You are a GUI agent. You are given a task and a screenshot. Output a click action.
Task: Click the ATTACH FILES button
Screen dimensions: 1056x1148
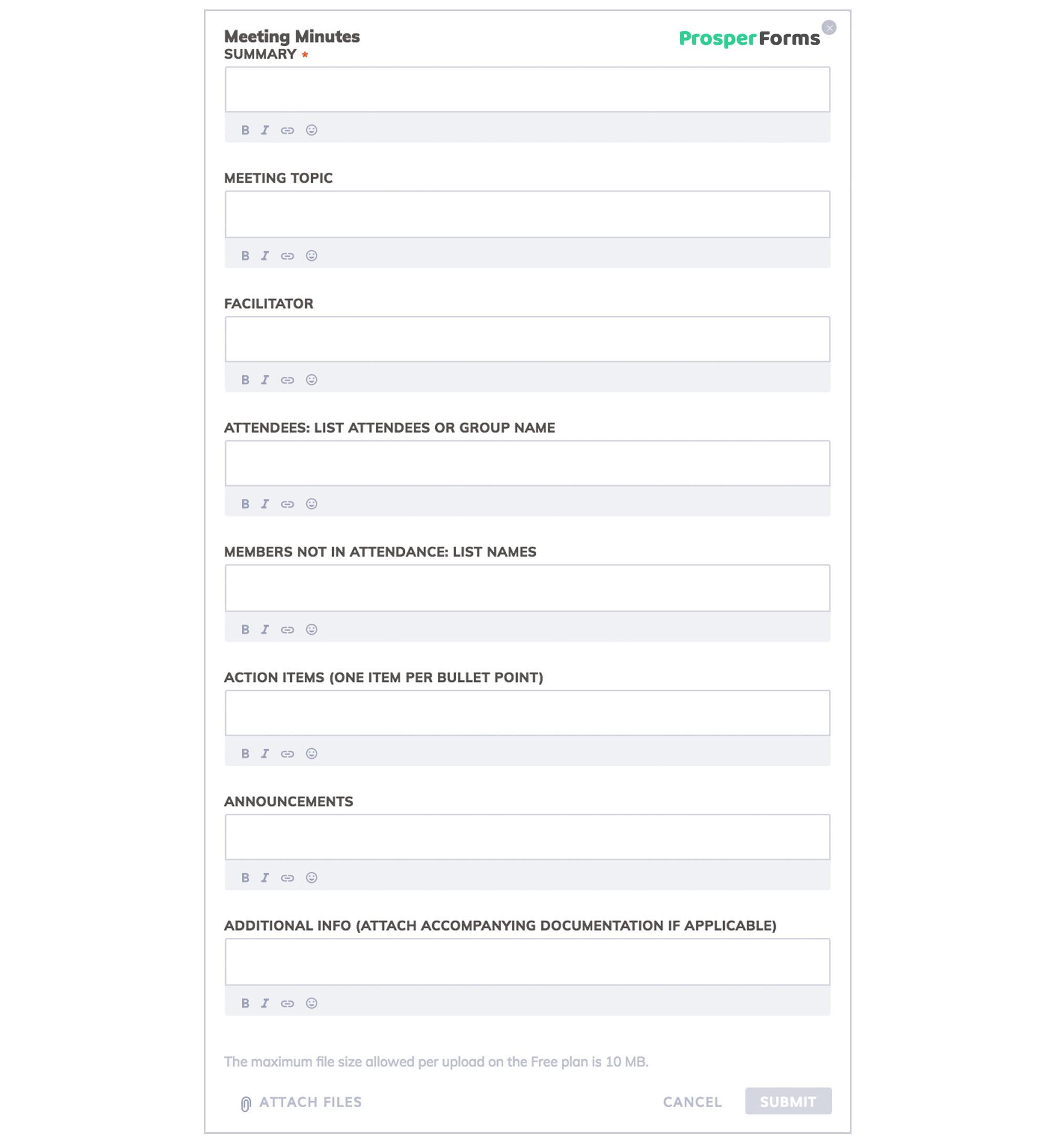point(300,1101)
